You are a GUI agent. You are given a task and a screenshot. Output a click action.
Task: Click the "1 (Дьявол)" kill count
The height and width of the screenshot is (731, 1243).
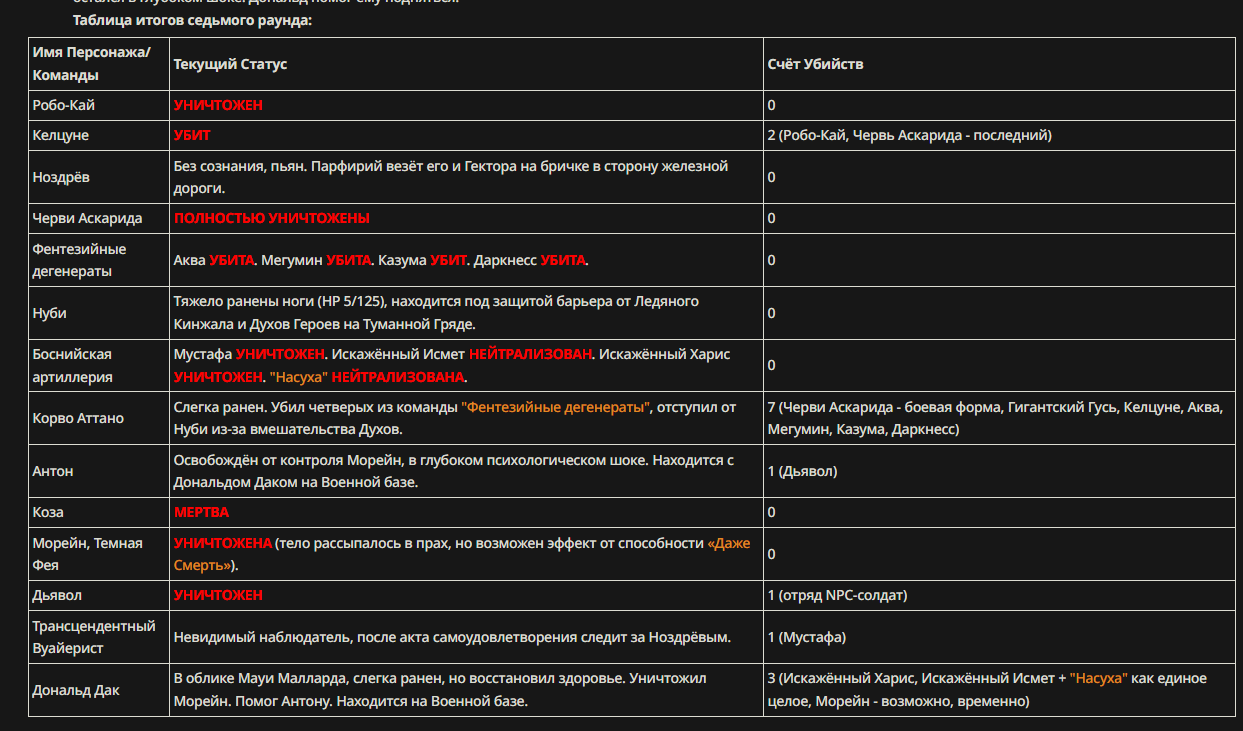pos(803,471)
